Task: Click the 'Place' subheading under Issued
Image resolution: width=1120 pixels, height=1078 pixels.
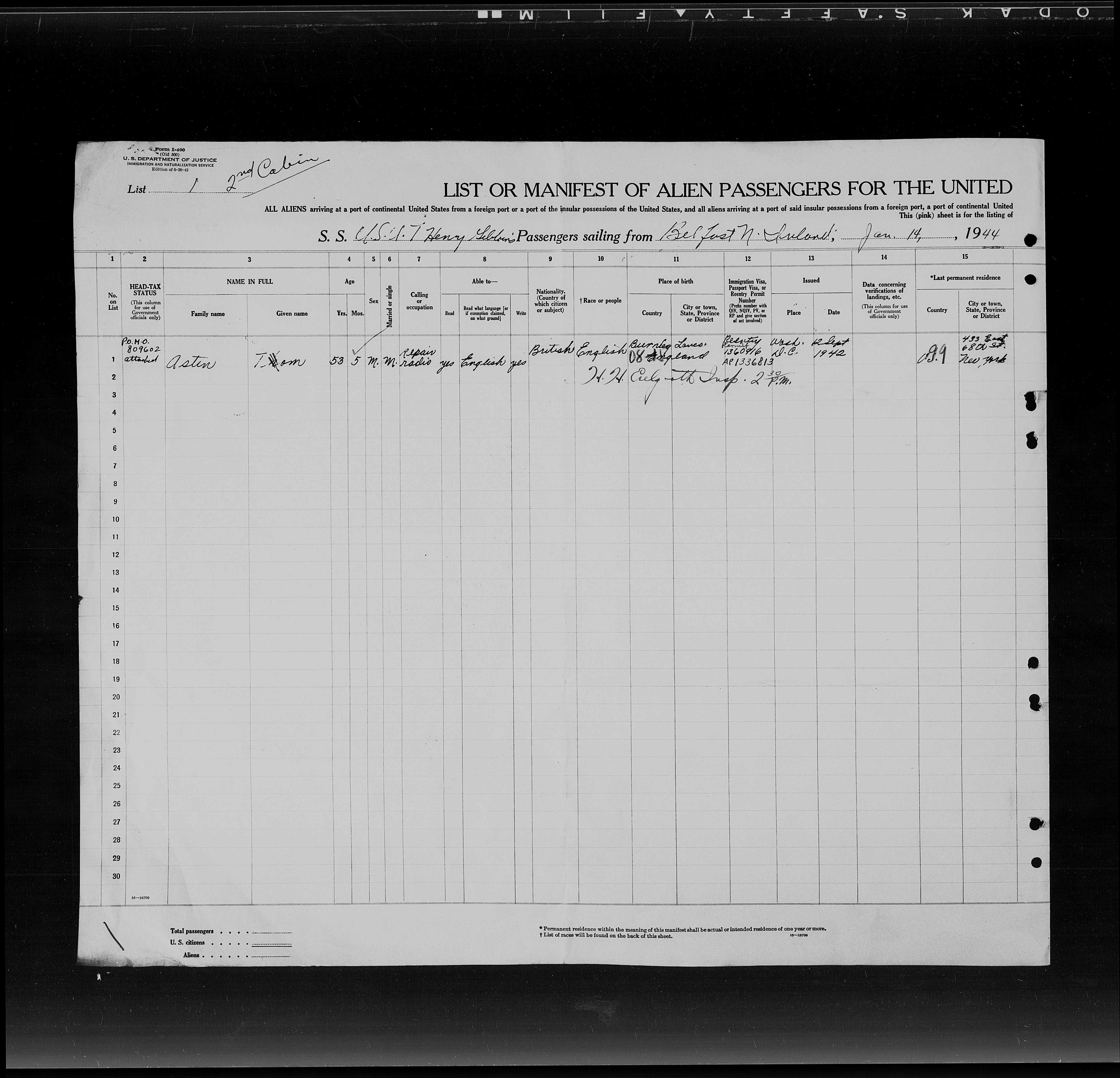Action: coord(794,312)
